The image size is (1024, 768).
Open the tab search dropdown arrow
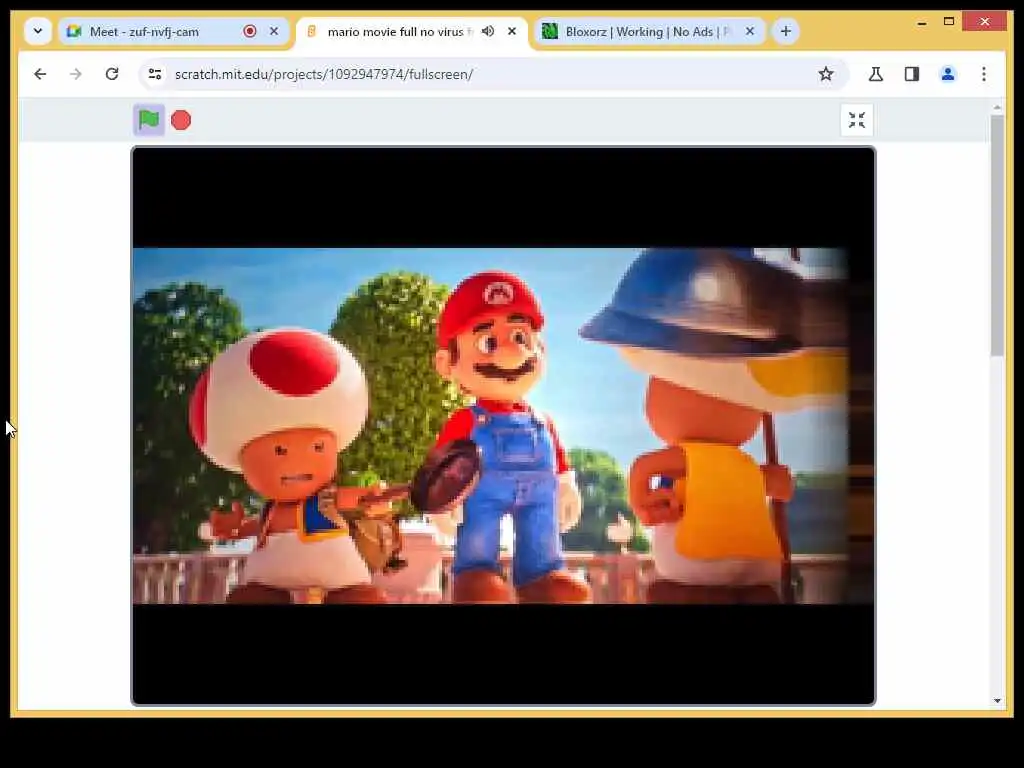[x=38, y=31]
